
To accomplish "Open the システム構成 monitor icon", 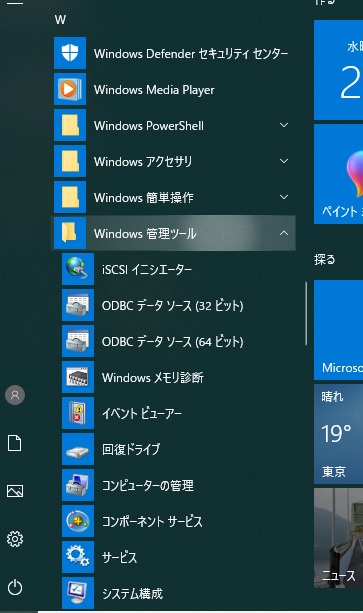I will tap(78, 593).
